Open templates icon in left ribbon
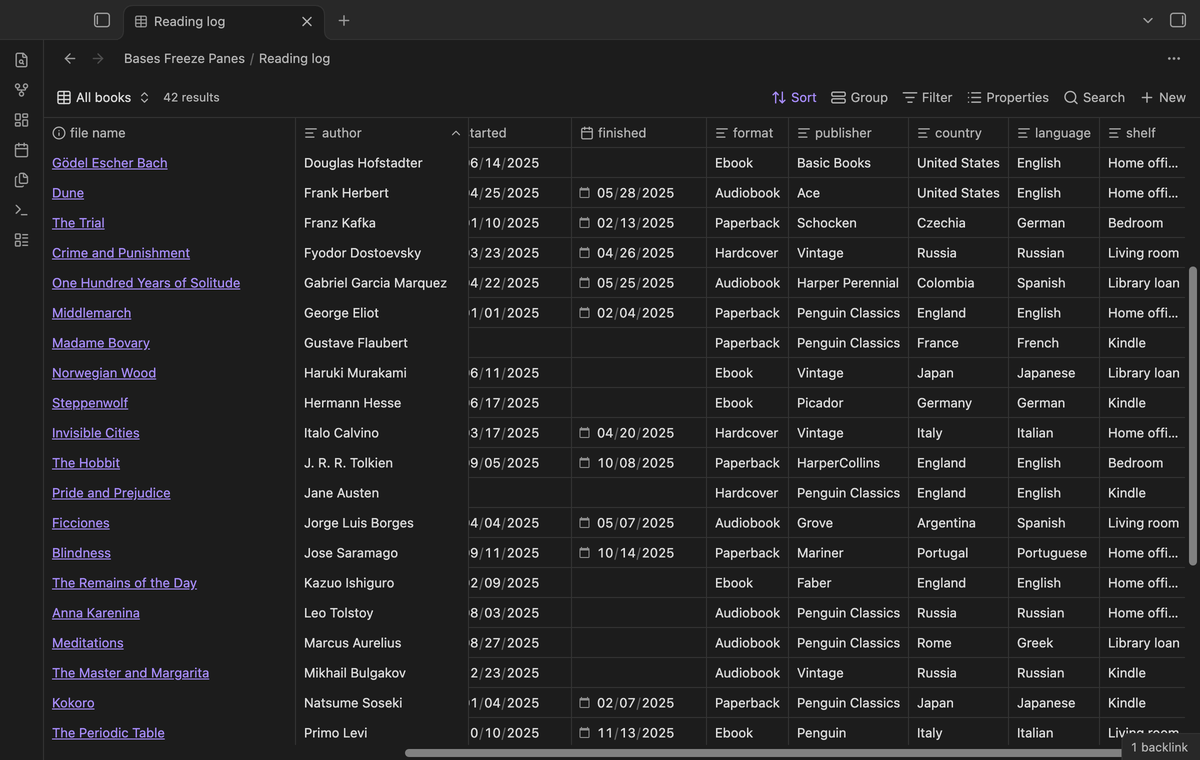Viewport: 1200px width, 760px height. 22,180
